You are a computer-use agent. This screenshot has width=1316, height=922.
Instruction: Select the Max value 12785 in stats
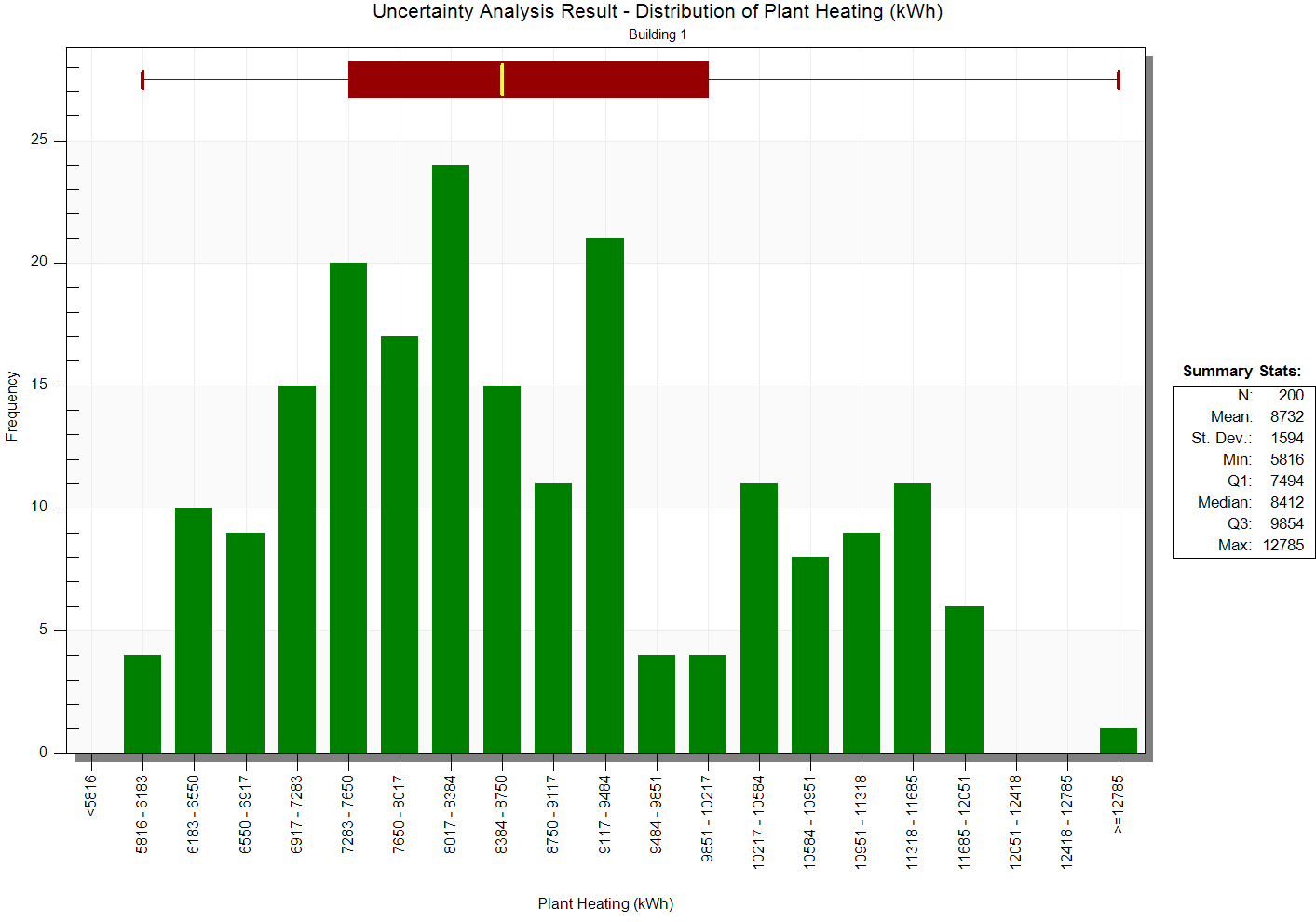(x=1282, y=545)
